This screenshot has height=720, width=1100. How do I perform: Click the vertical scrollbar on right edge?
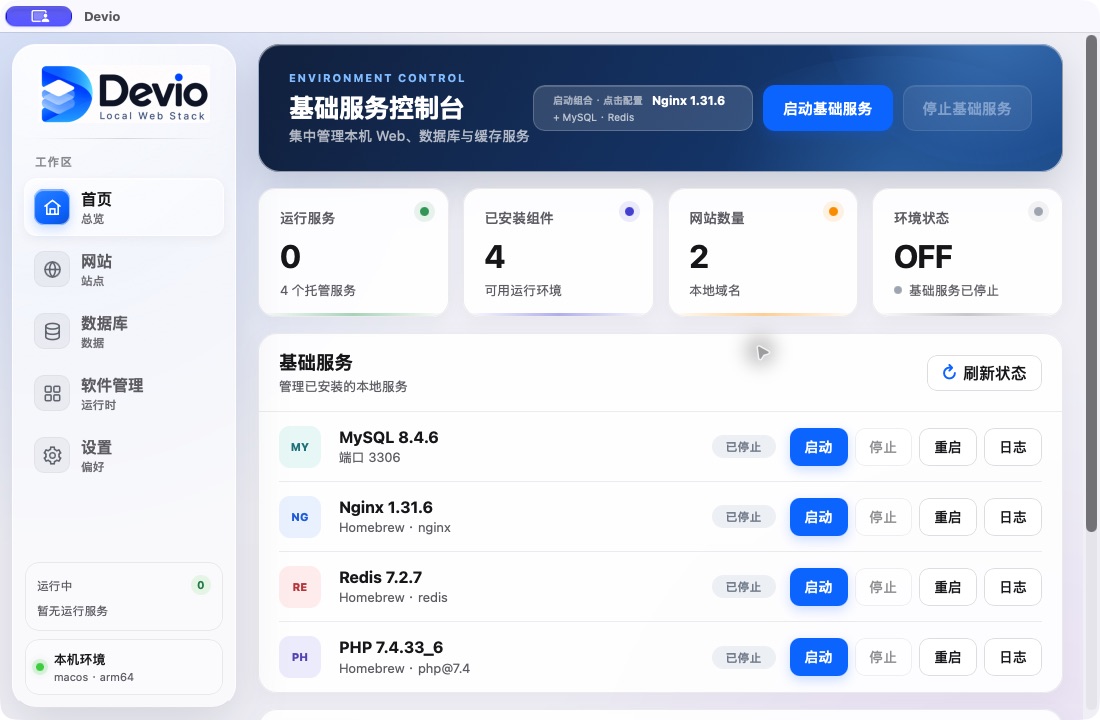pos(1092,284)
